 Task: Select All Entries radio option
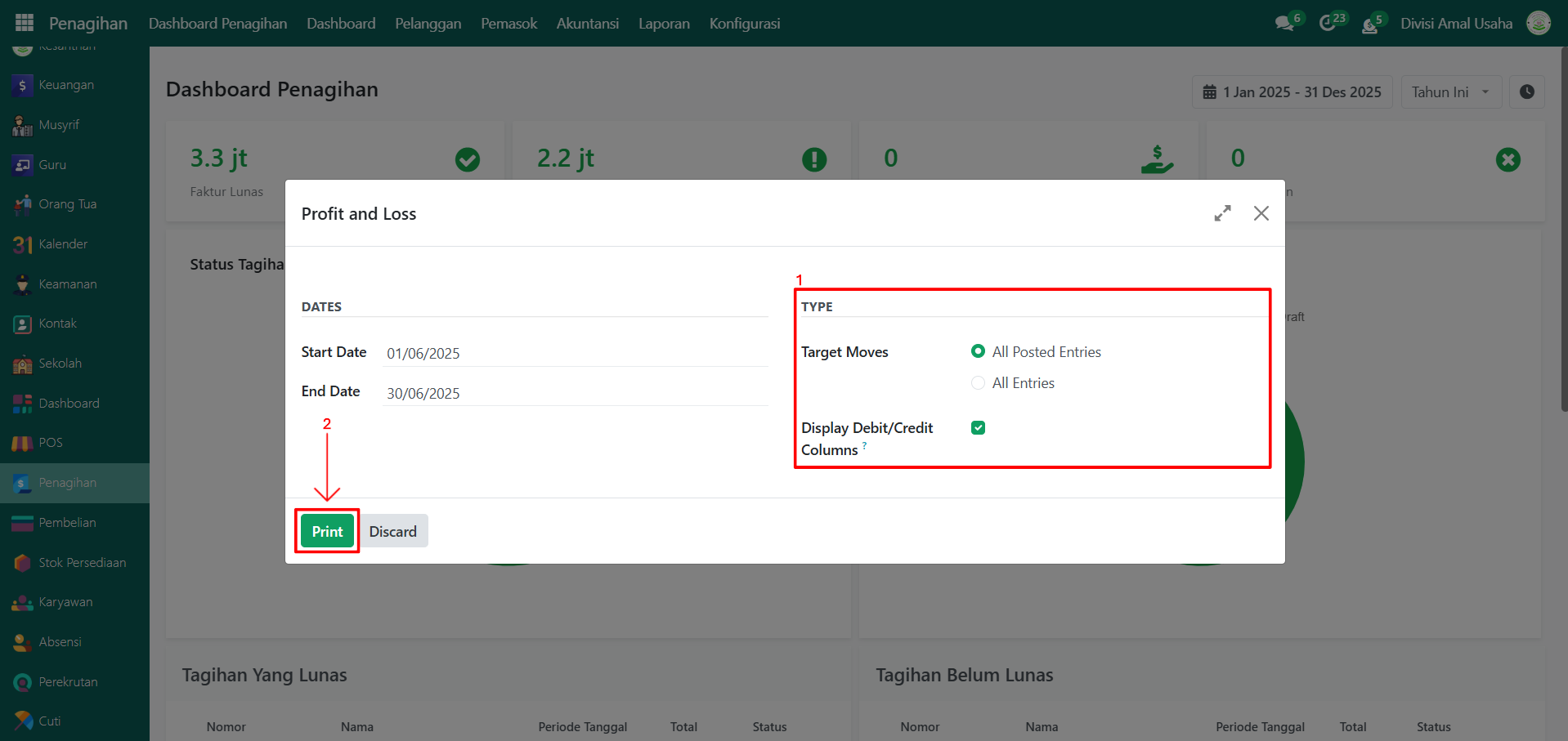(978, 383)
